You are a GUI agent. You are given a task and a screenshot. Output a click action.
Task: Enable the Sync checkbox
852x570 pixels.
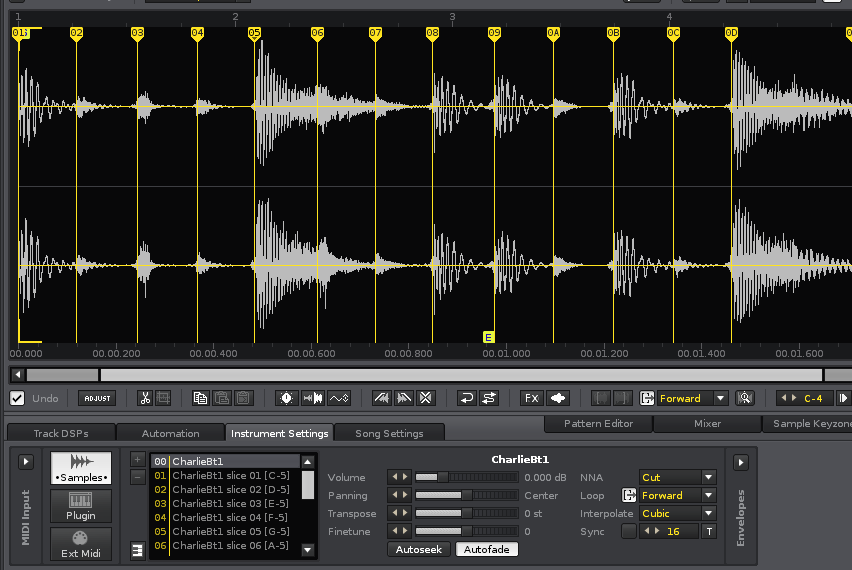[x=628, y=531]
